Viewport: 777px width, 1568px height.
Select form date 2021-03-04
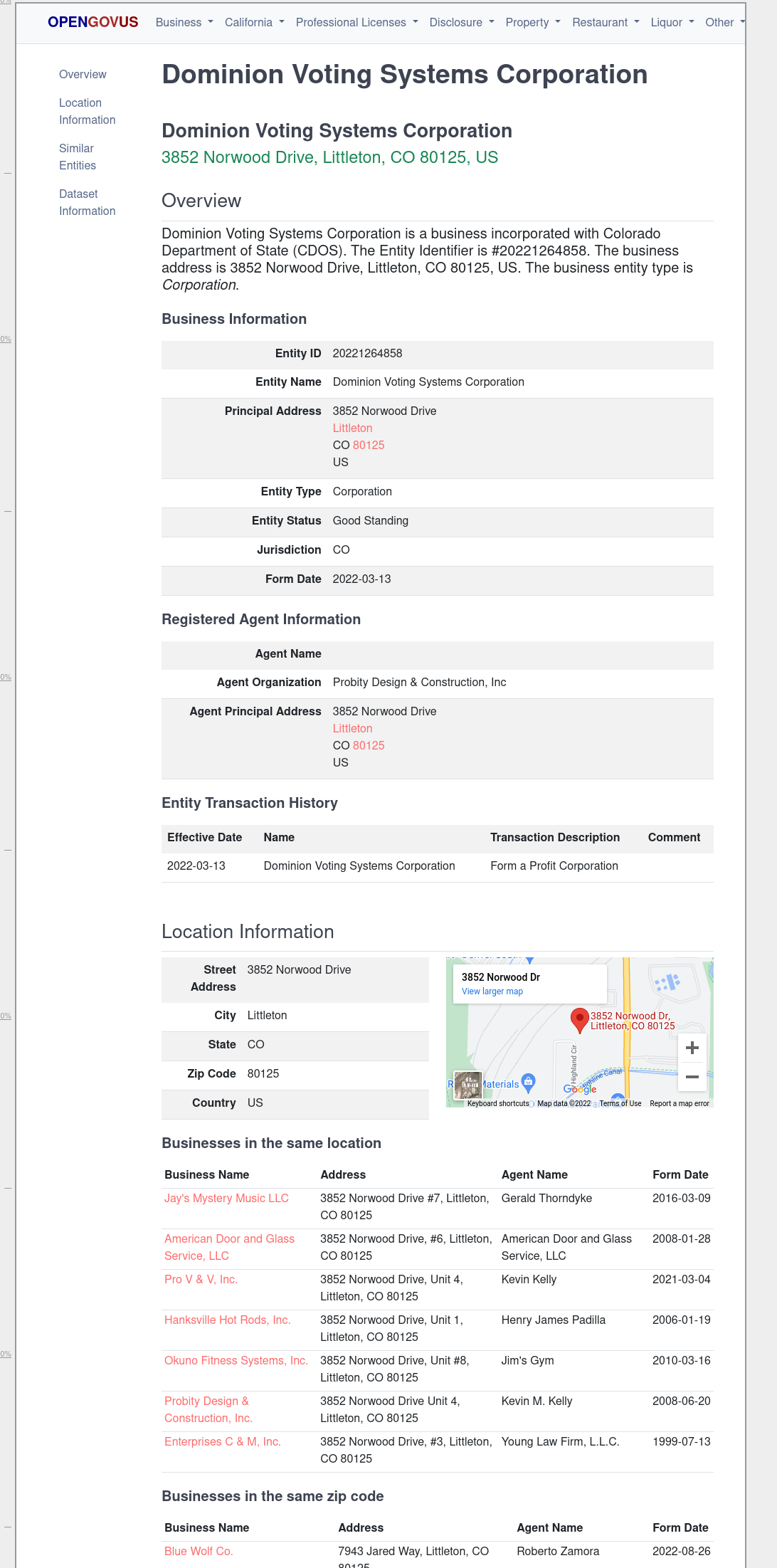point(682,1280)
